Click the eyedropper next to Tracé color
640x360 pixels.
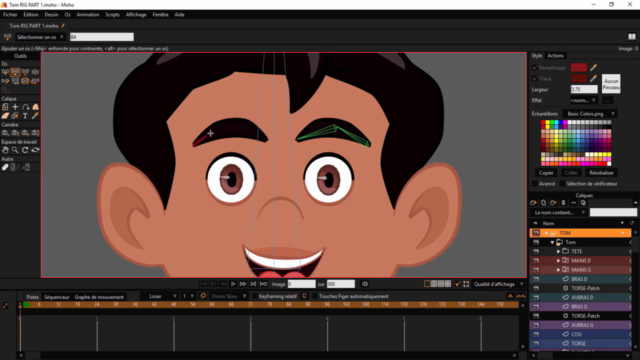point(593,78)
